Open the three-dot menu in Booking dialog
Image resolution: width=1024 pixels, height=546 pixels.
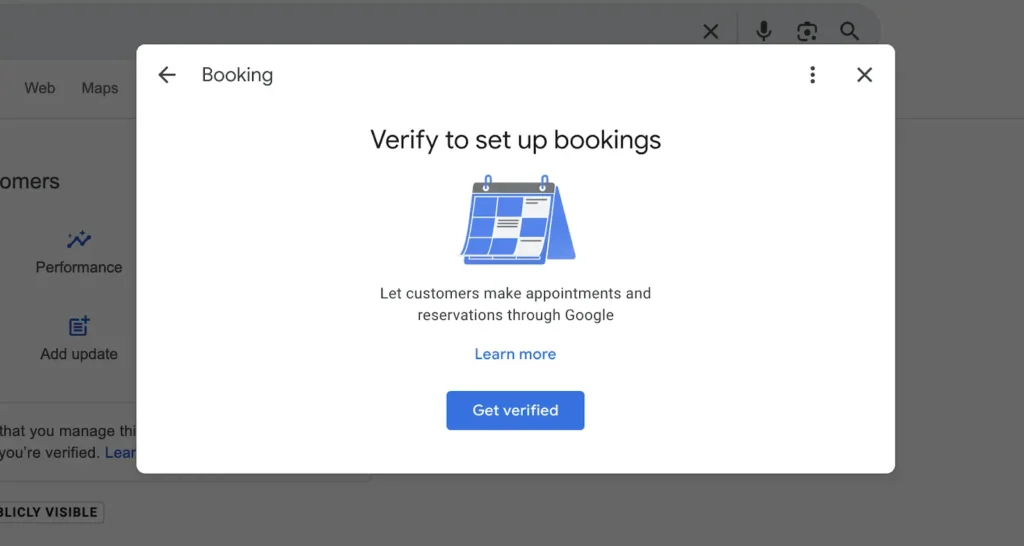(812, 75)
